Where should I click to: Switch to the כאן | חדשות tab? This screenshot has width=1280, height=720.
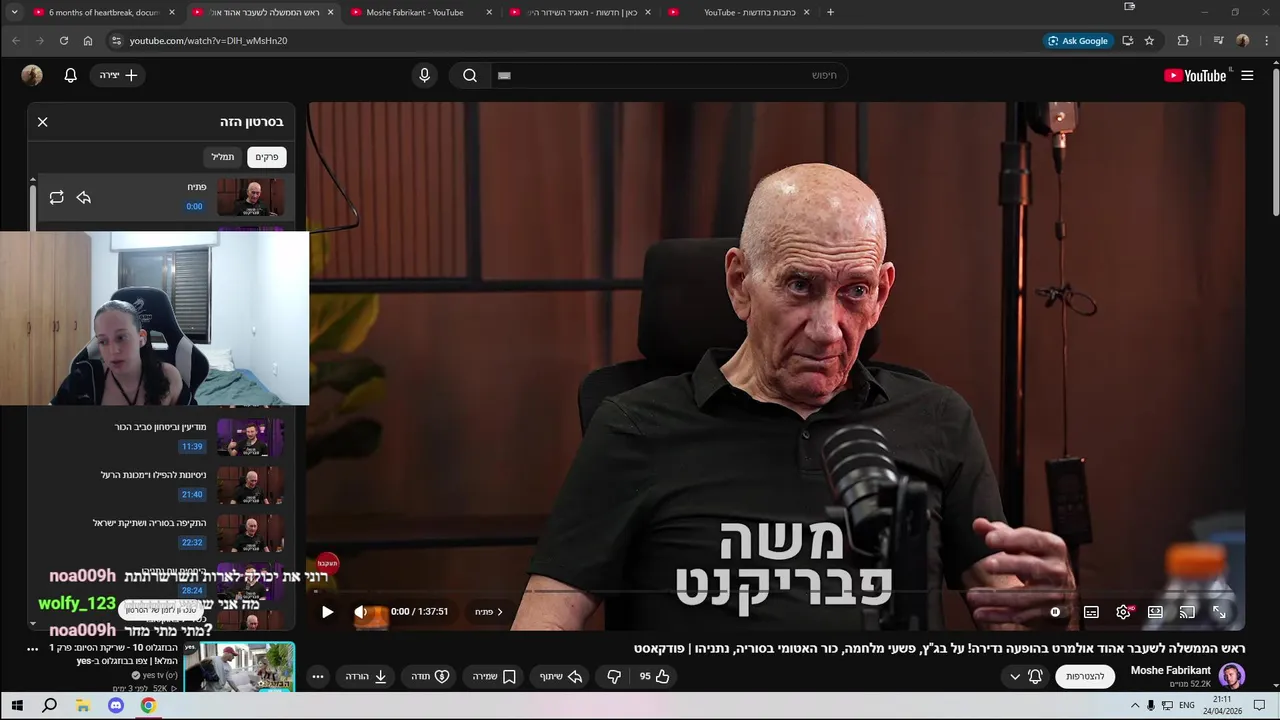580,12
